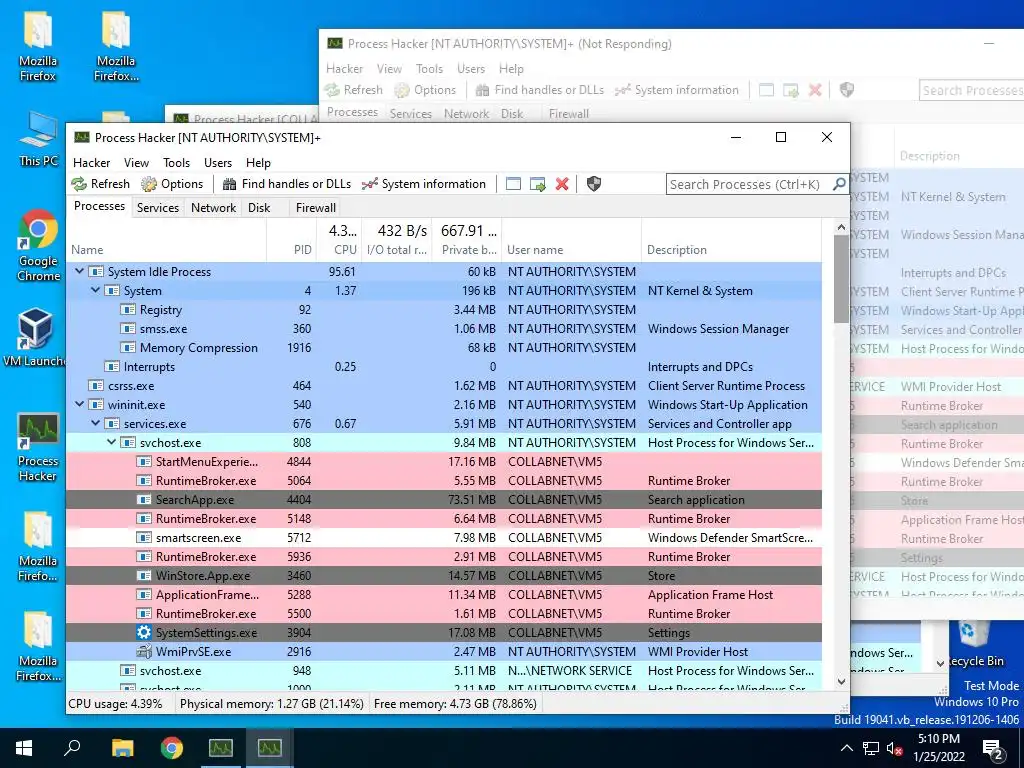
Task: Select the WmiPrvSE.exe process icon
Action: click(x=144, y=651)
